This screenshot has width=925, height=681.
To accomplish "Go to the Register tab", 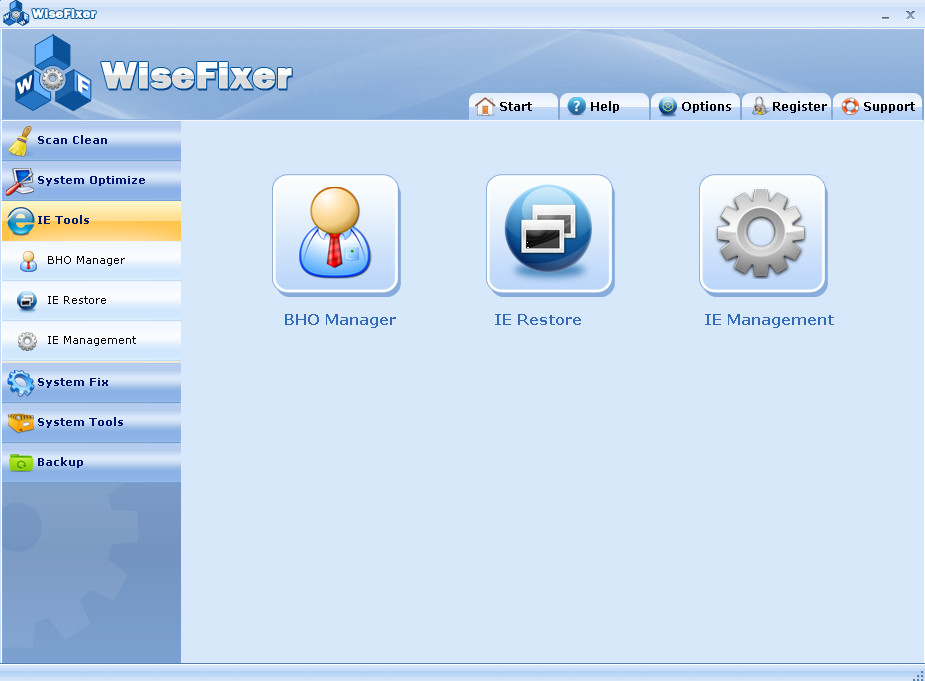I will (788, 107).
